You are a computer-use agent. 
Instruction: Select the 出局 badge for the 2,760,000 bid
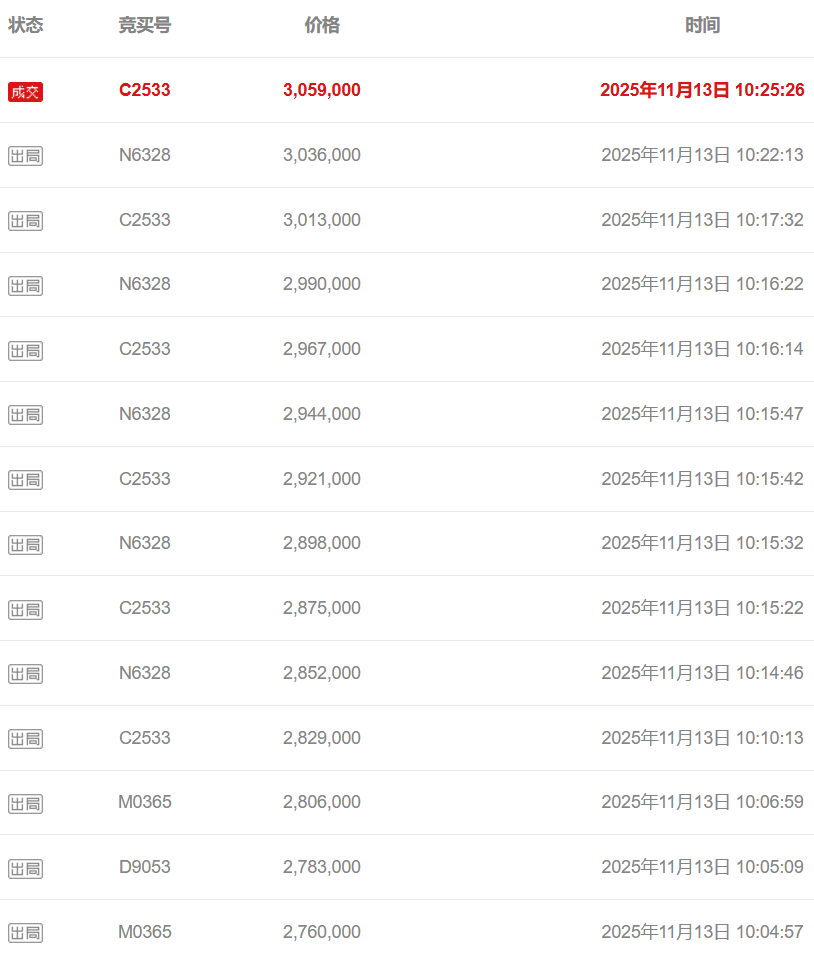point(25,934)
